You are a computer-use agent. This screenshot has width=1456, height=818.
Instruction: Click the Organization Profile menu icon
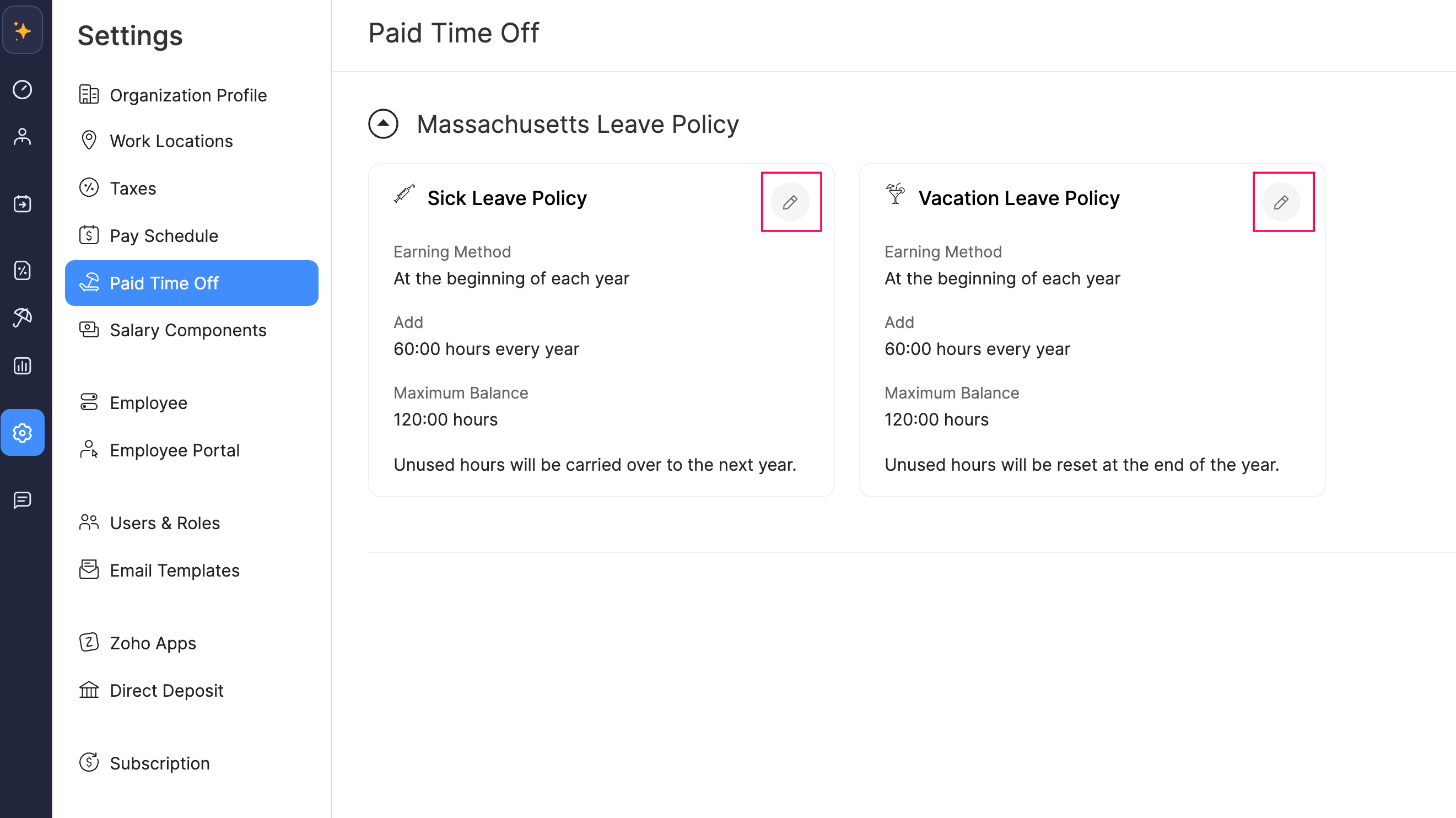(x=89, y=94)
